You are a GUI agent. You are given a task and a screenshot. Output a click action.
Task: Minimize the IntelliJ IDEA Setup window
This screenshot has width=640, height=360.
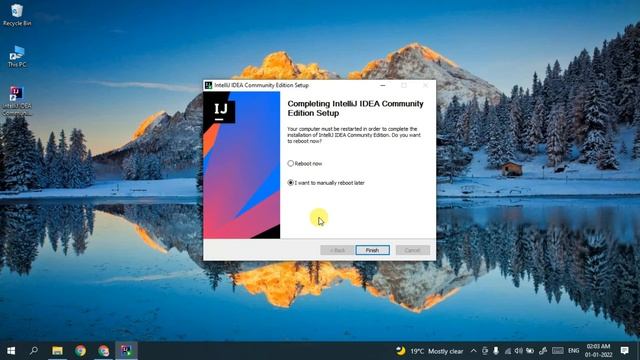coord(382,85)
